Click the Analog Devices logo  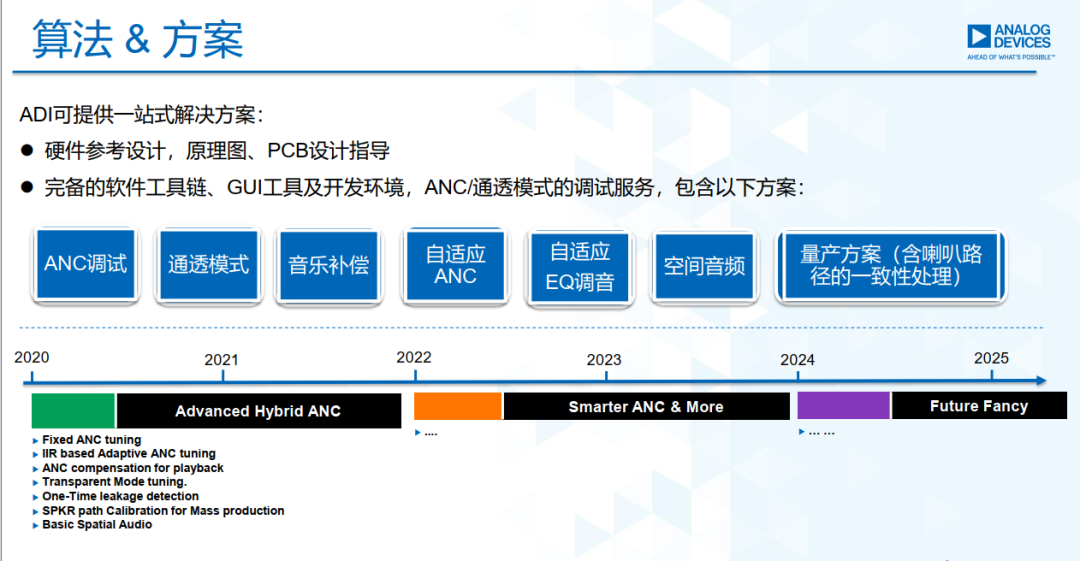pyautogui.click(x=1010, y=41)
